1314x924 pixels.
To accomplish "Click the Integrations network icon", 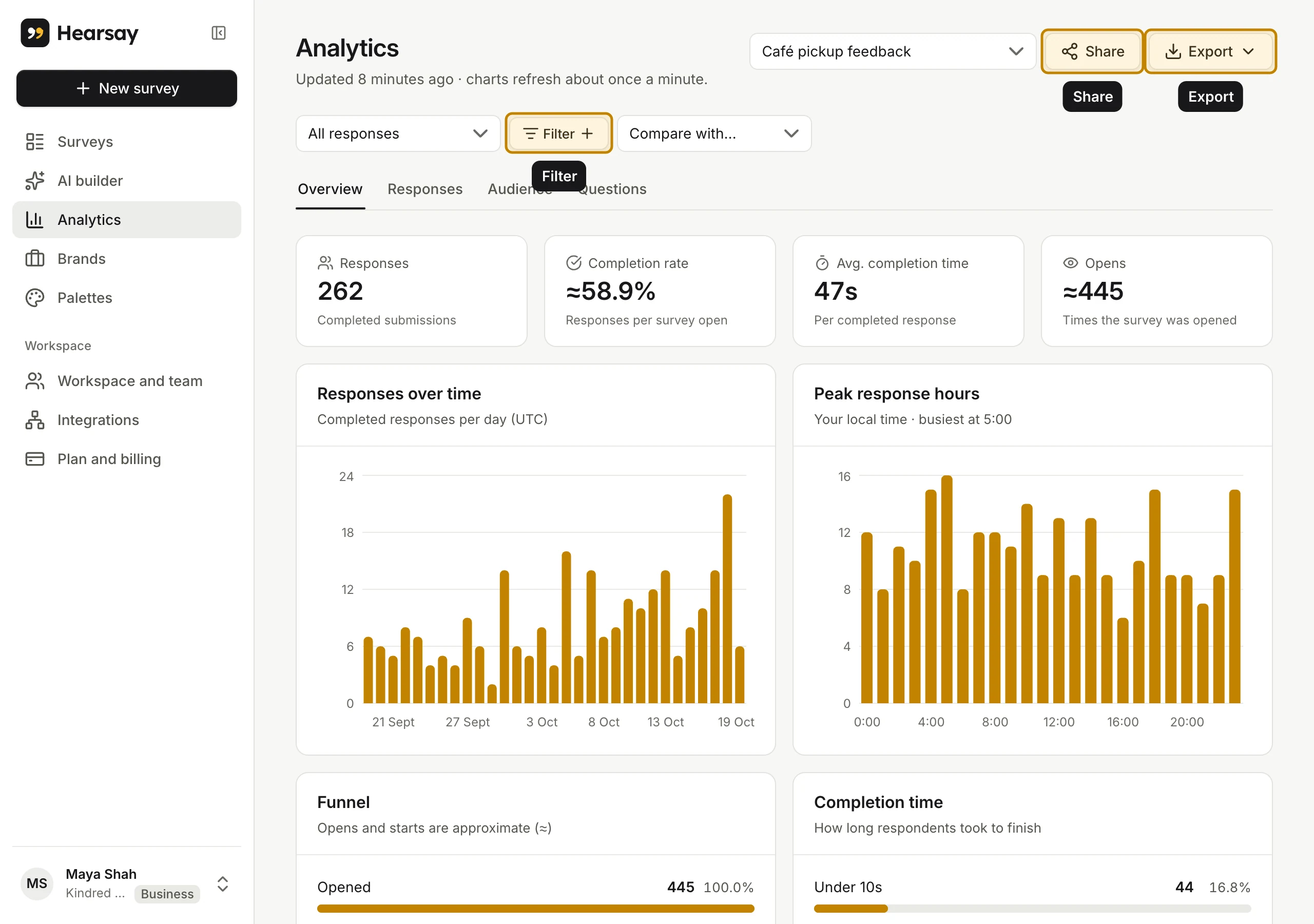I will coord(35,419).
